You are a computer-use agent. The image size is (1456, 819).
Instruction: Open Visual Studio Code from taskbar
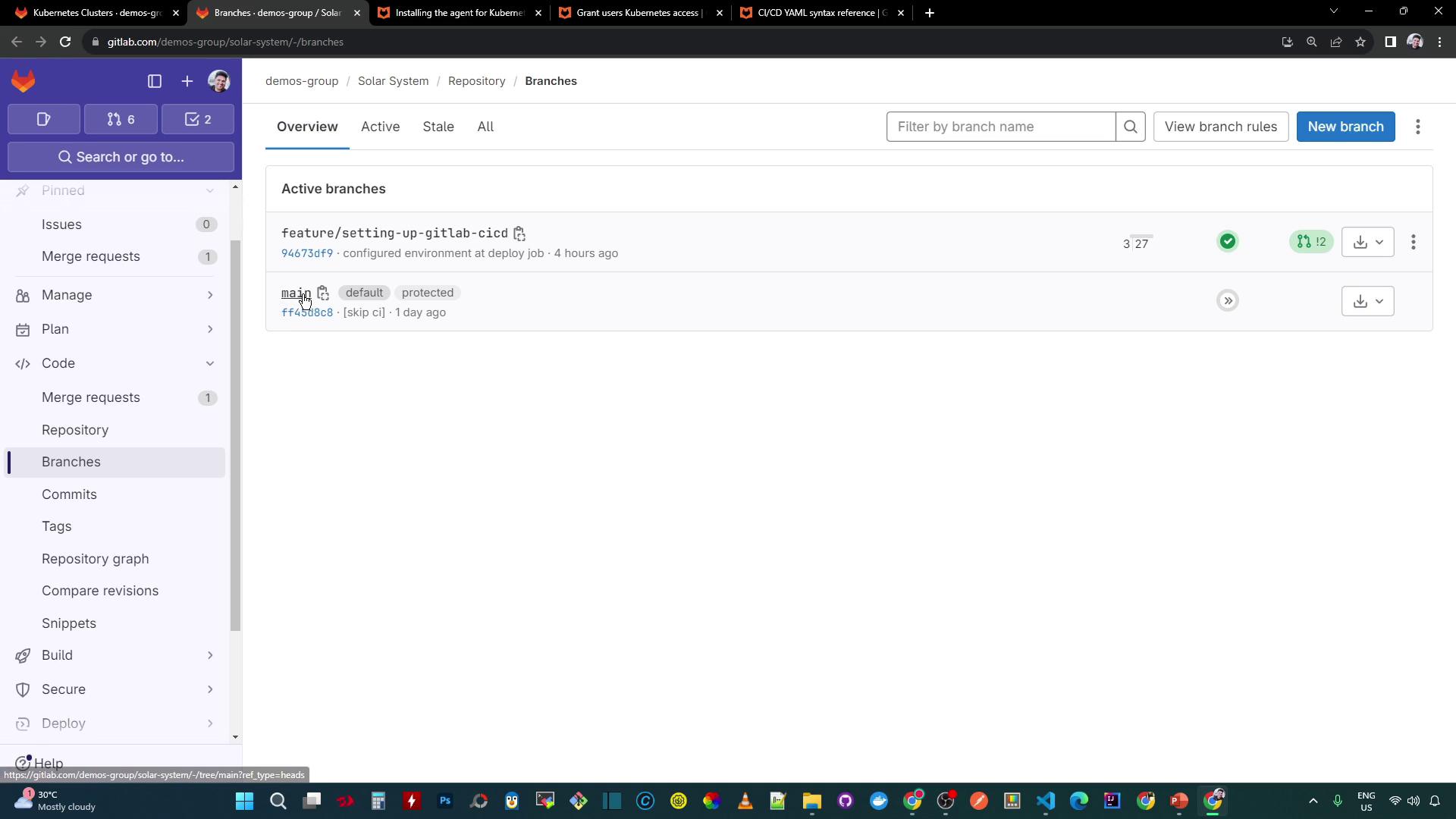[x=1046, y=801]
